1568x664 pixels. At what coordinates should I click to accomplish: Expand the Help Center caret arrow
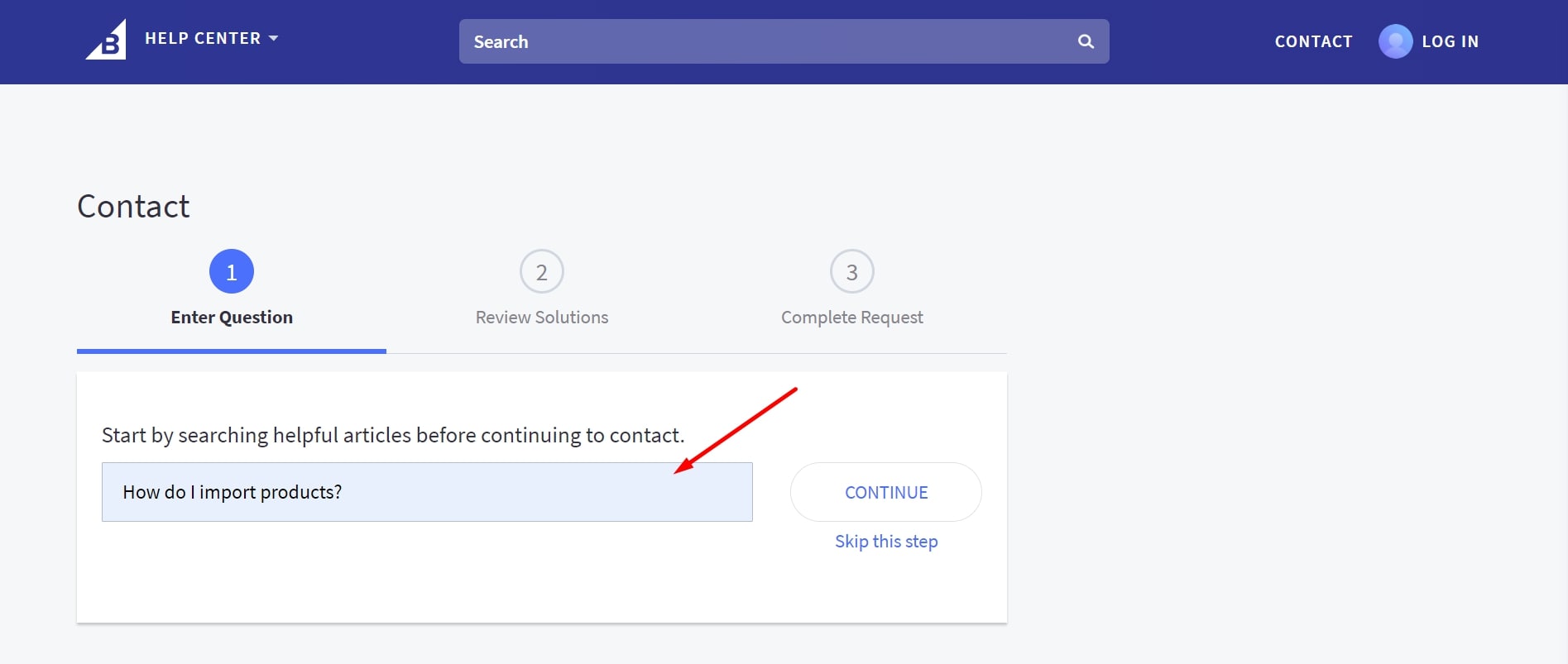274,38
